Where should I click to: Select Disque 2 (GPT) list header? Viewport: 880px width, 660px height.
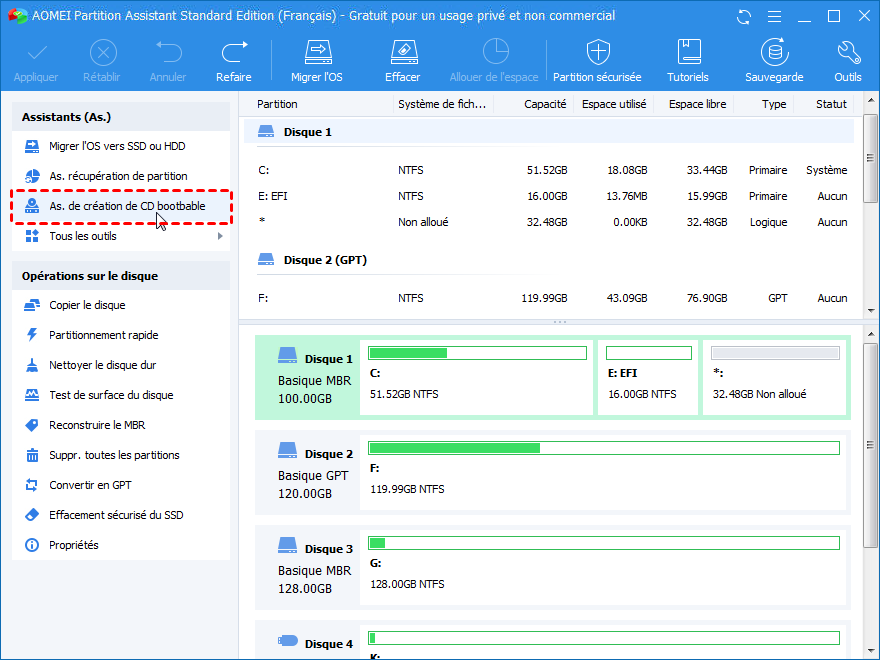point(549,260)
